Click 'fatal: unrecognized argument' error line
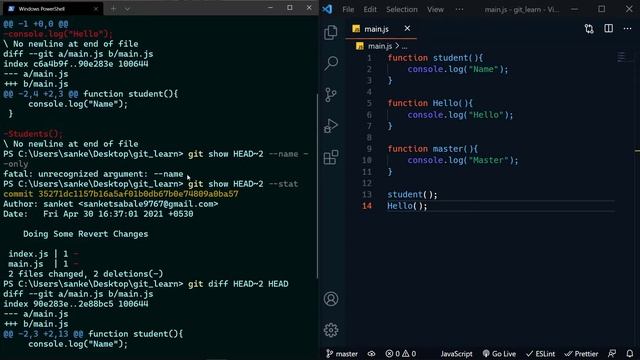Screen dimensions: 640x360 point(93,174)
